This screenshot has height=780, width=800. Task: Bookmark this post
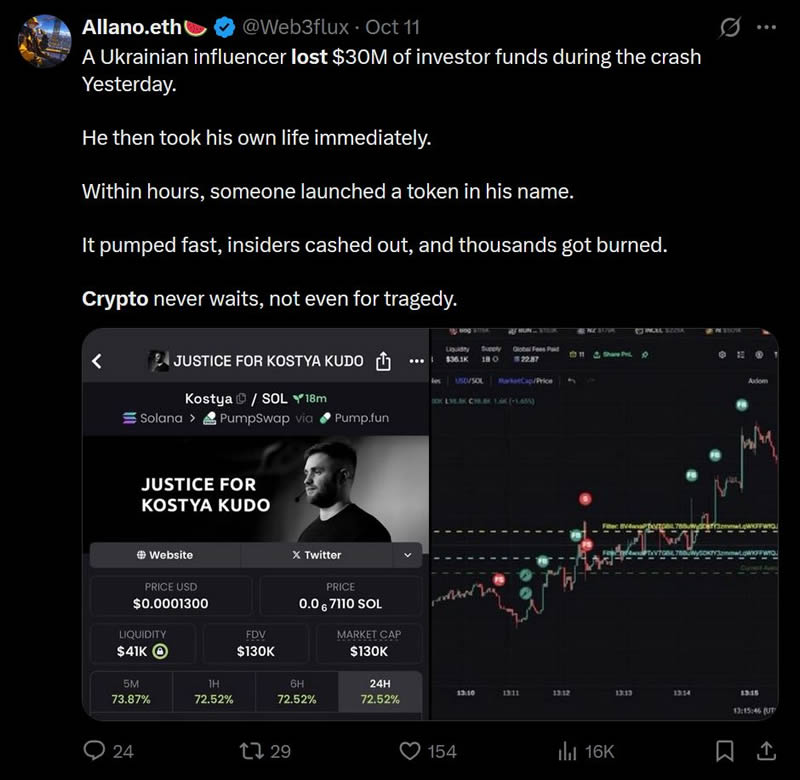[x=728, y=750]
